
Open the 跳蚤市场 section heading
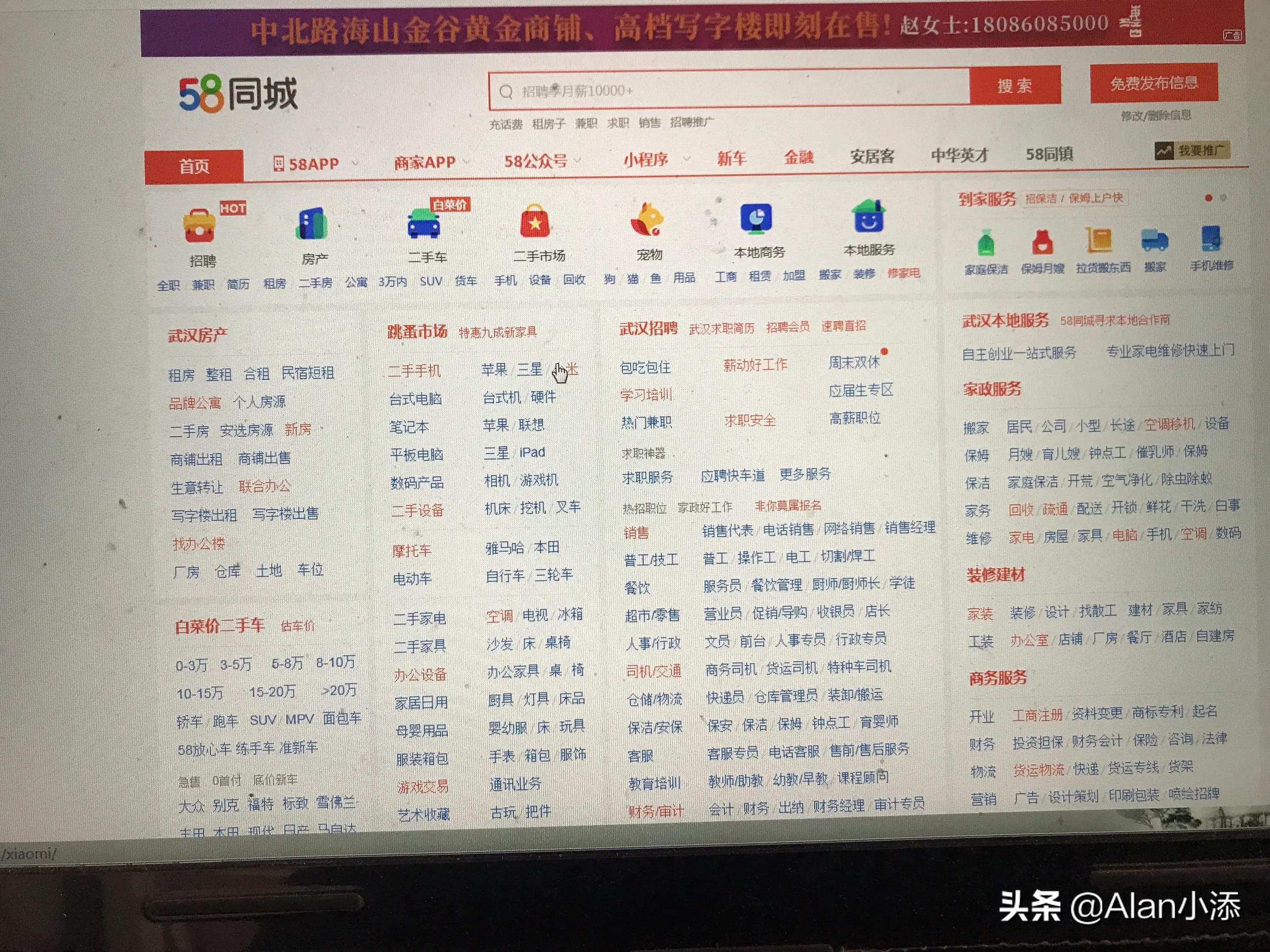pos(417,331)
